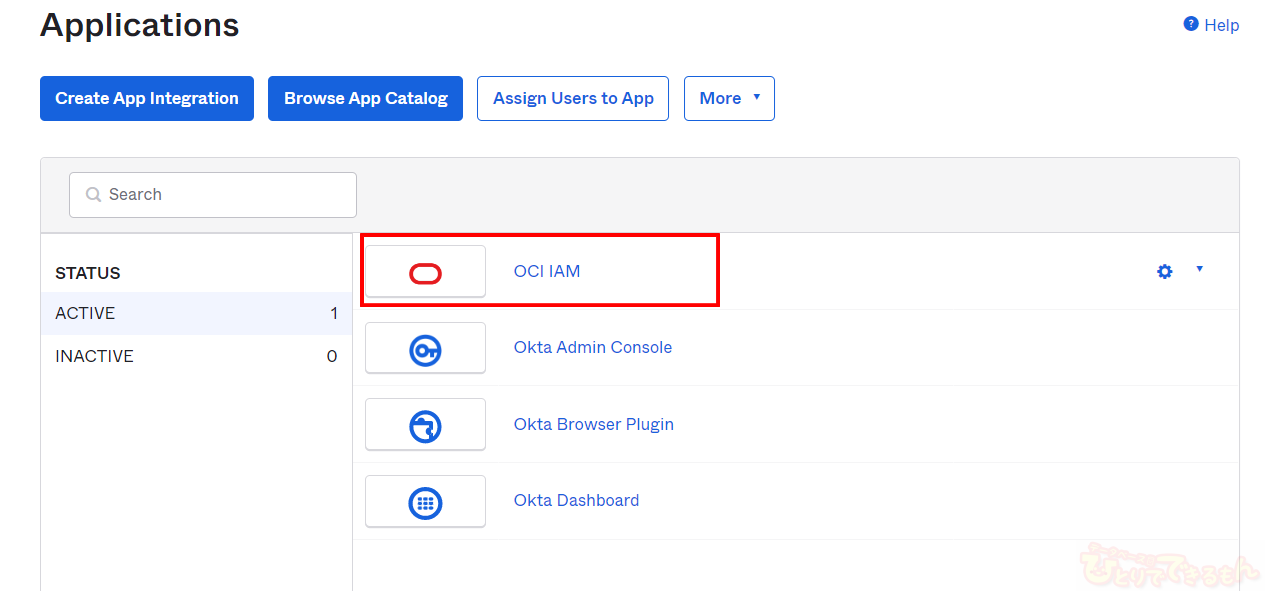Image resolution: width=1265 pixels, height=591 pixels.
Task: Open the gear settings for OCI IAM
Action: [x=1164, y=271]
